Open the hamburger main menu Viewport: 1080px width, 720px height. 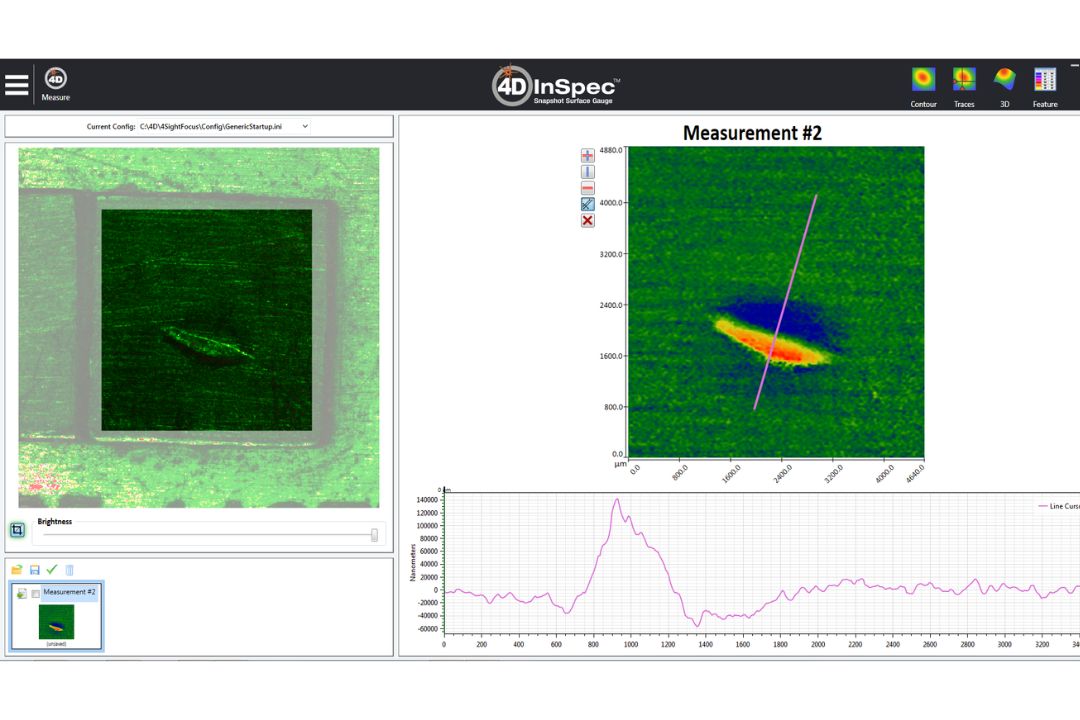17,85
